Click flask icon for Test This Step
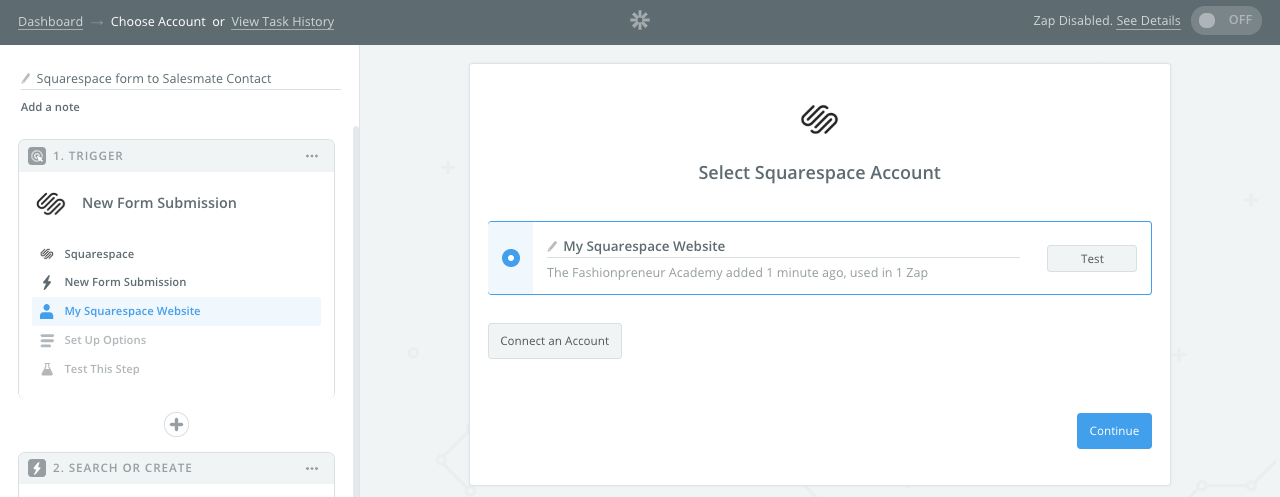1280x497 pixels. [x=47, y=369]
